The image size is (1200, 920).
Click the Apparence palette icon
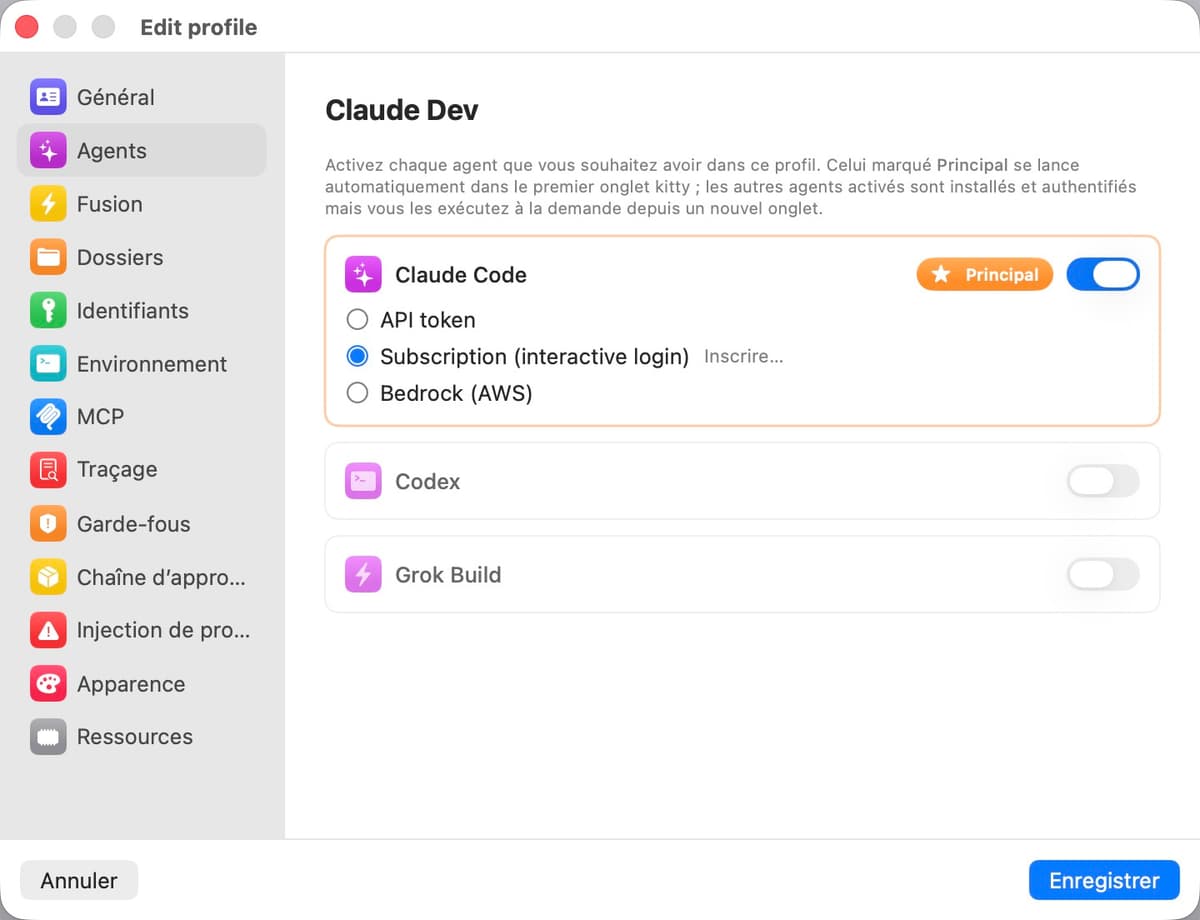click(x=48, y=684)
